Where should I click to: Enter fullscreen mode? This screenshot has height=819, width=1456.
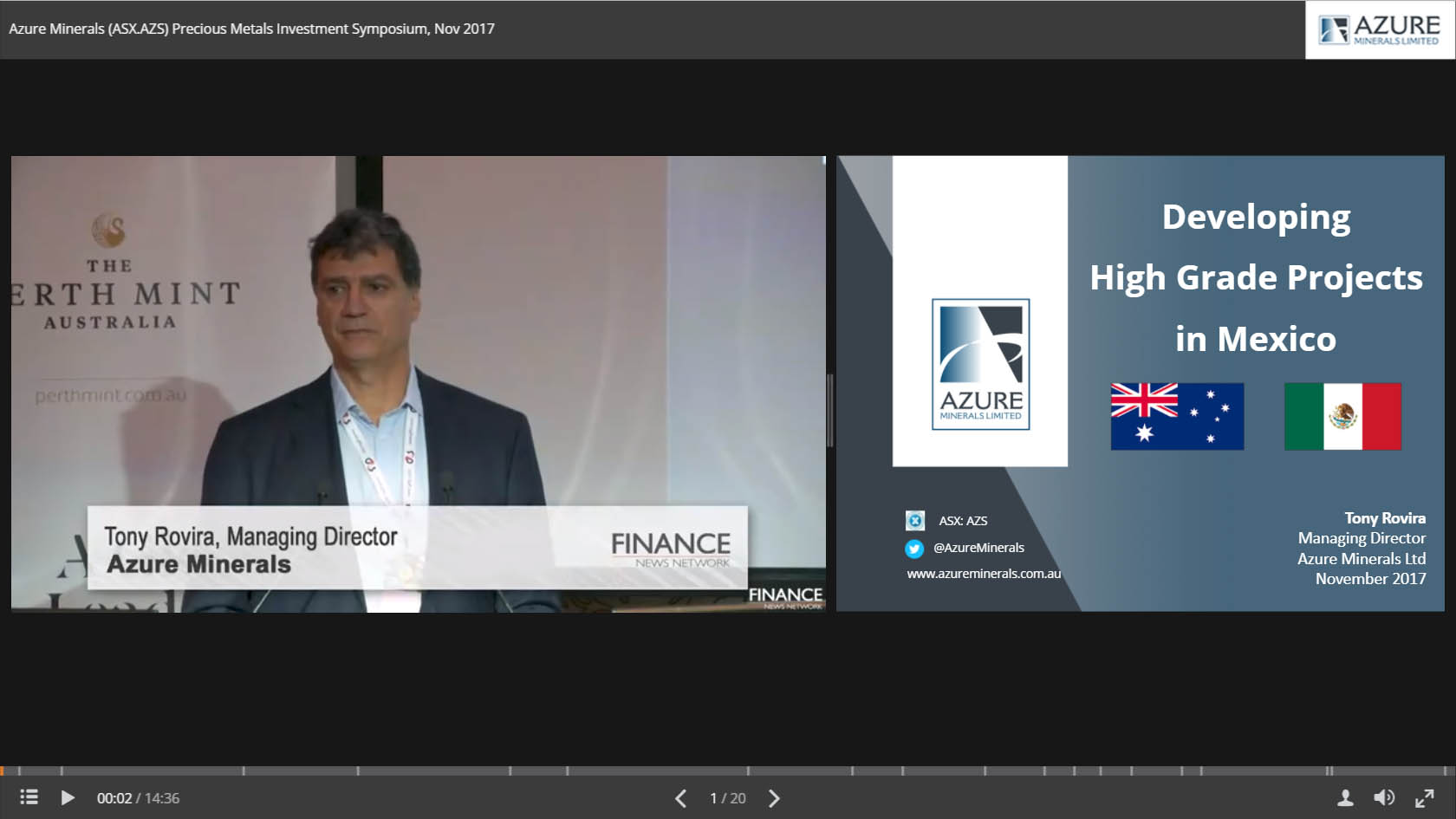[x=1424, y=798]
